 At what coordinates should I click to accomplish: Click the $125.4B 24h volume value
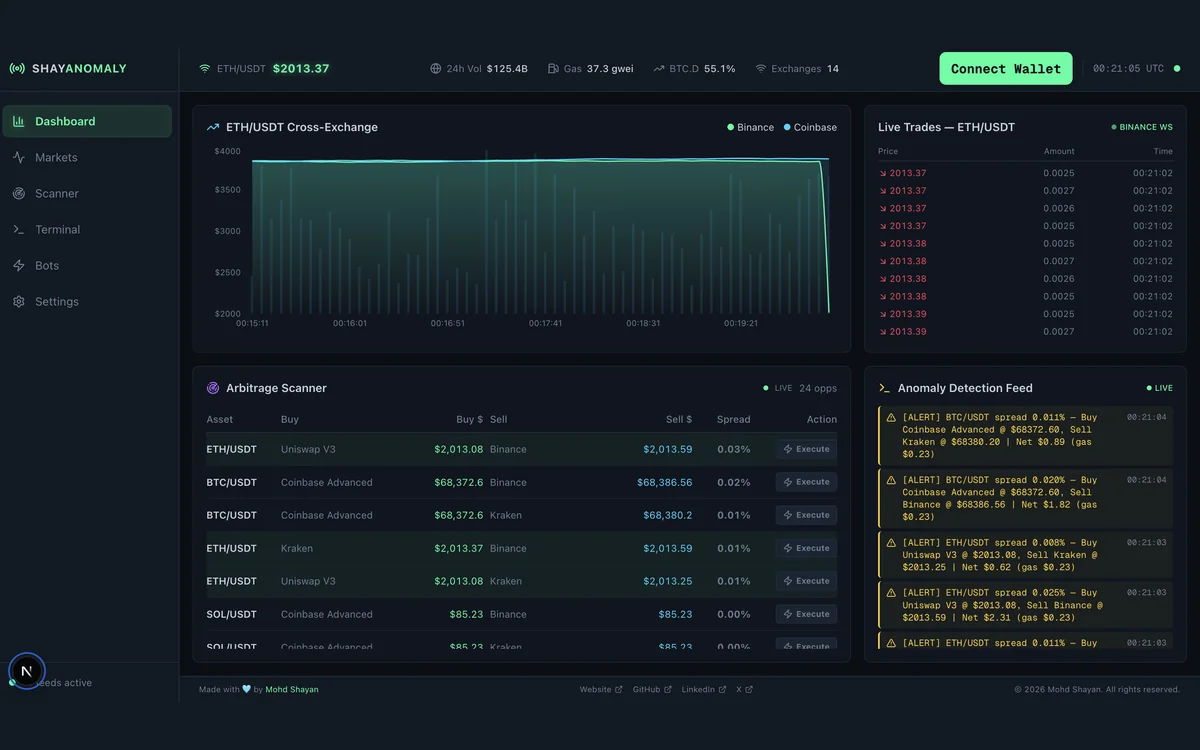coord(507,69)
